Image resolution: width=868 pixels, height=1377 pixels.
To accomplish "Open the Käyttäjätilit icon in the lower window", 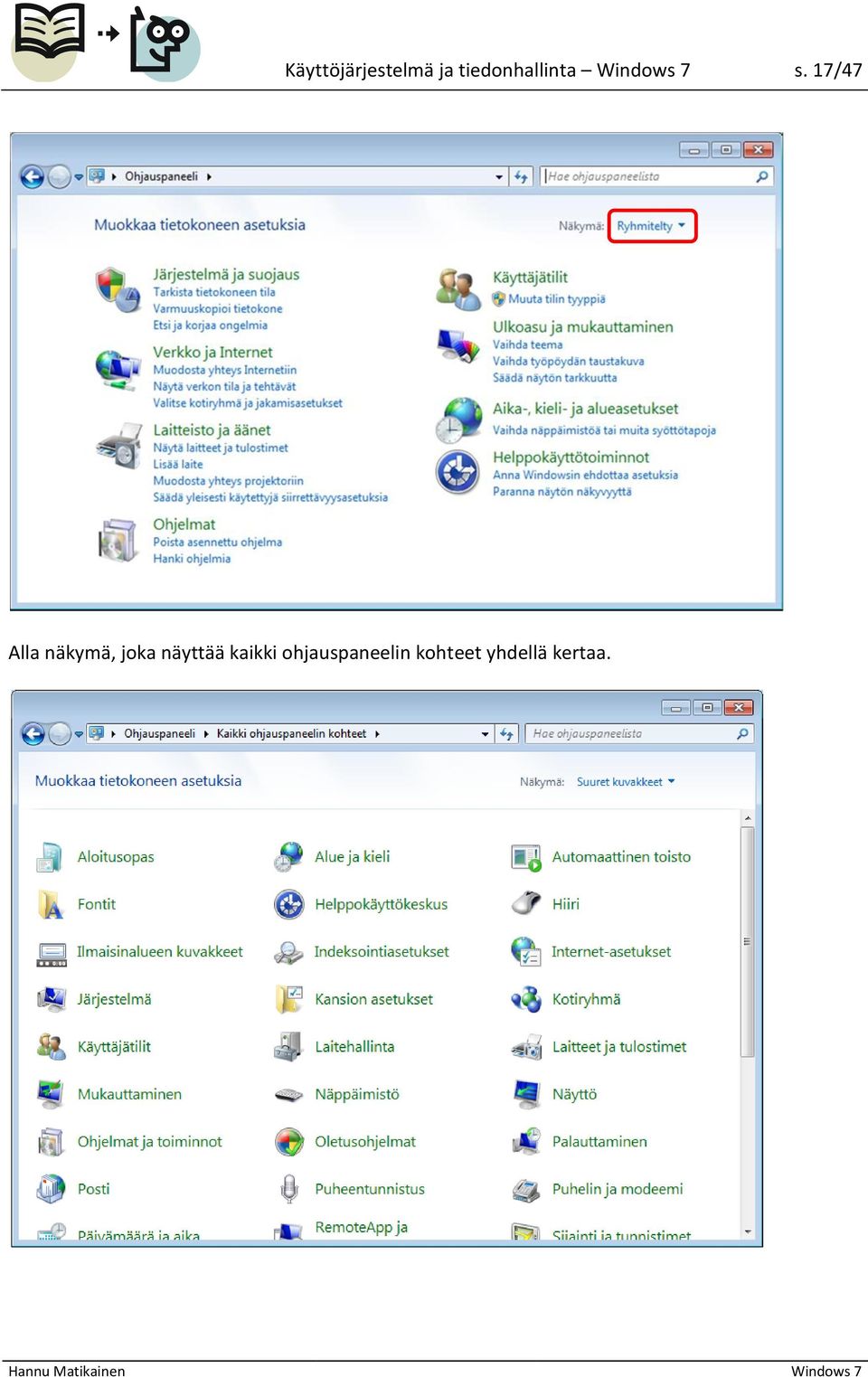I will click(51, 1046).
